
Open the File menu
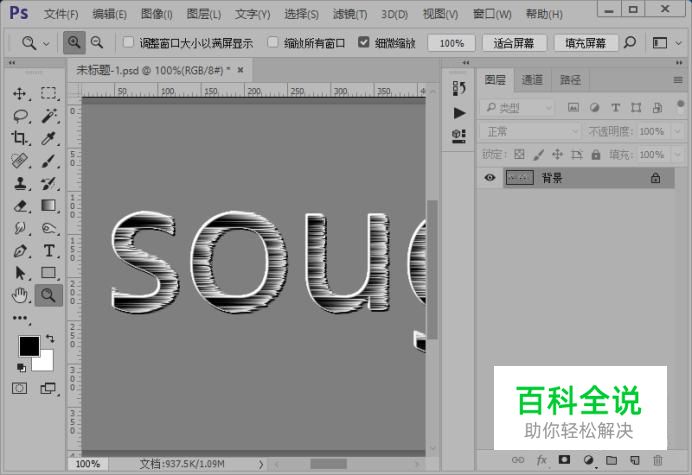coord(61,14)
